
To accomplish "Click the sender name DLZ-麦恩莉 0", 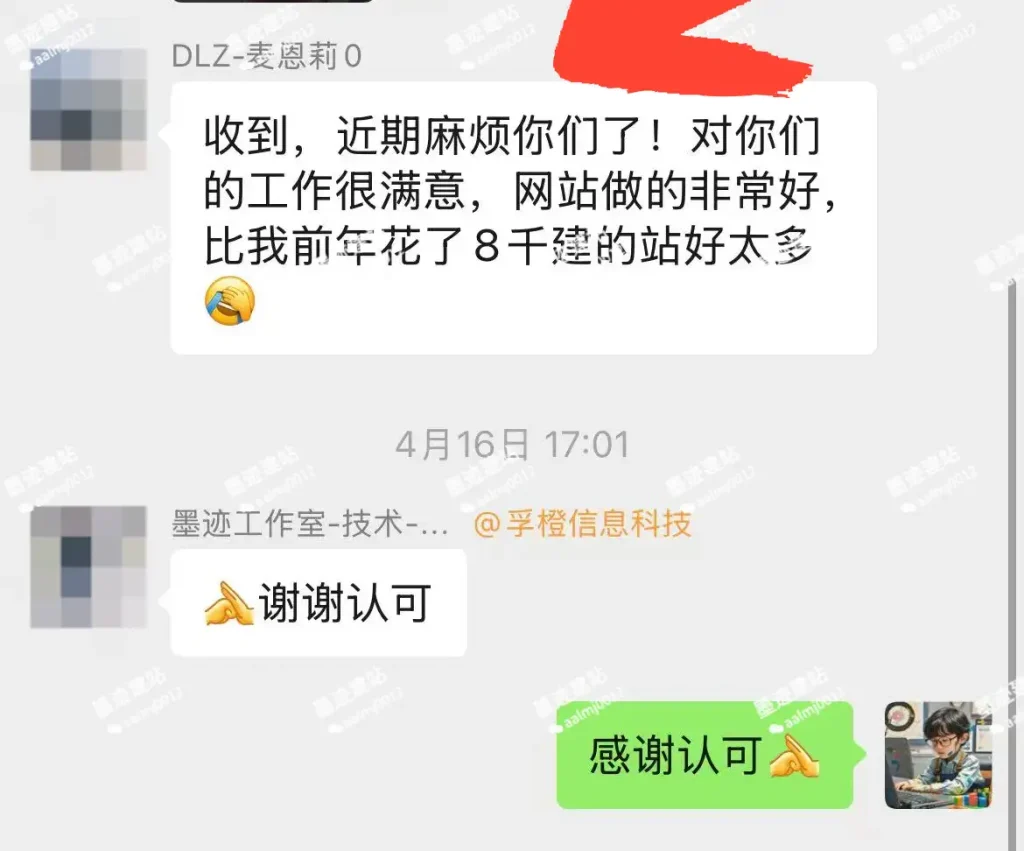I will (266, 57).
